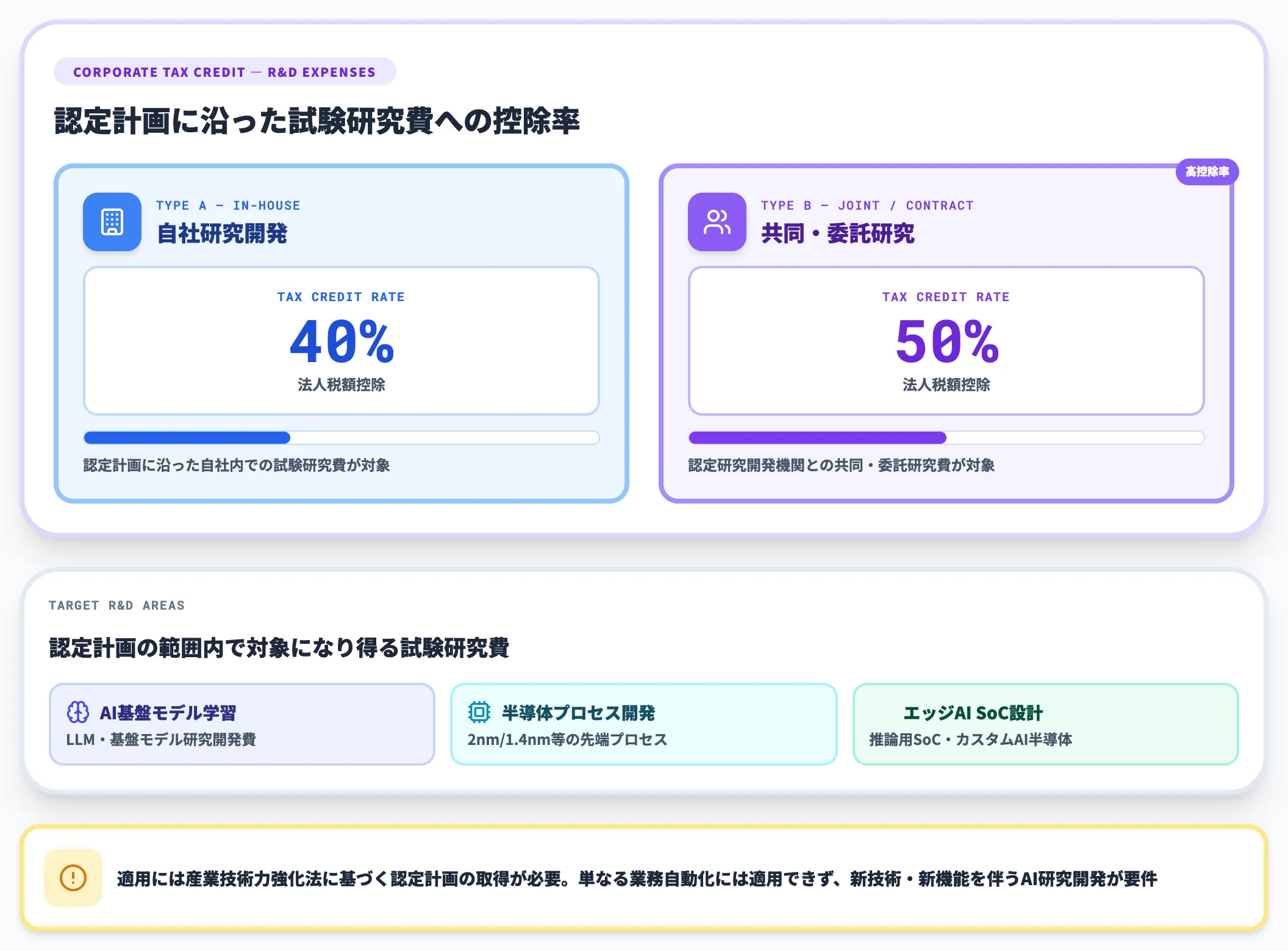Select the エッジAI SoC設計 card

(1045, 724)
